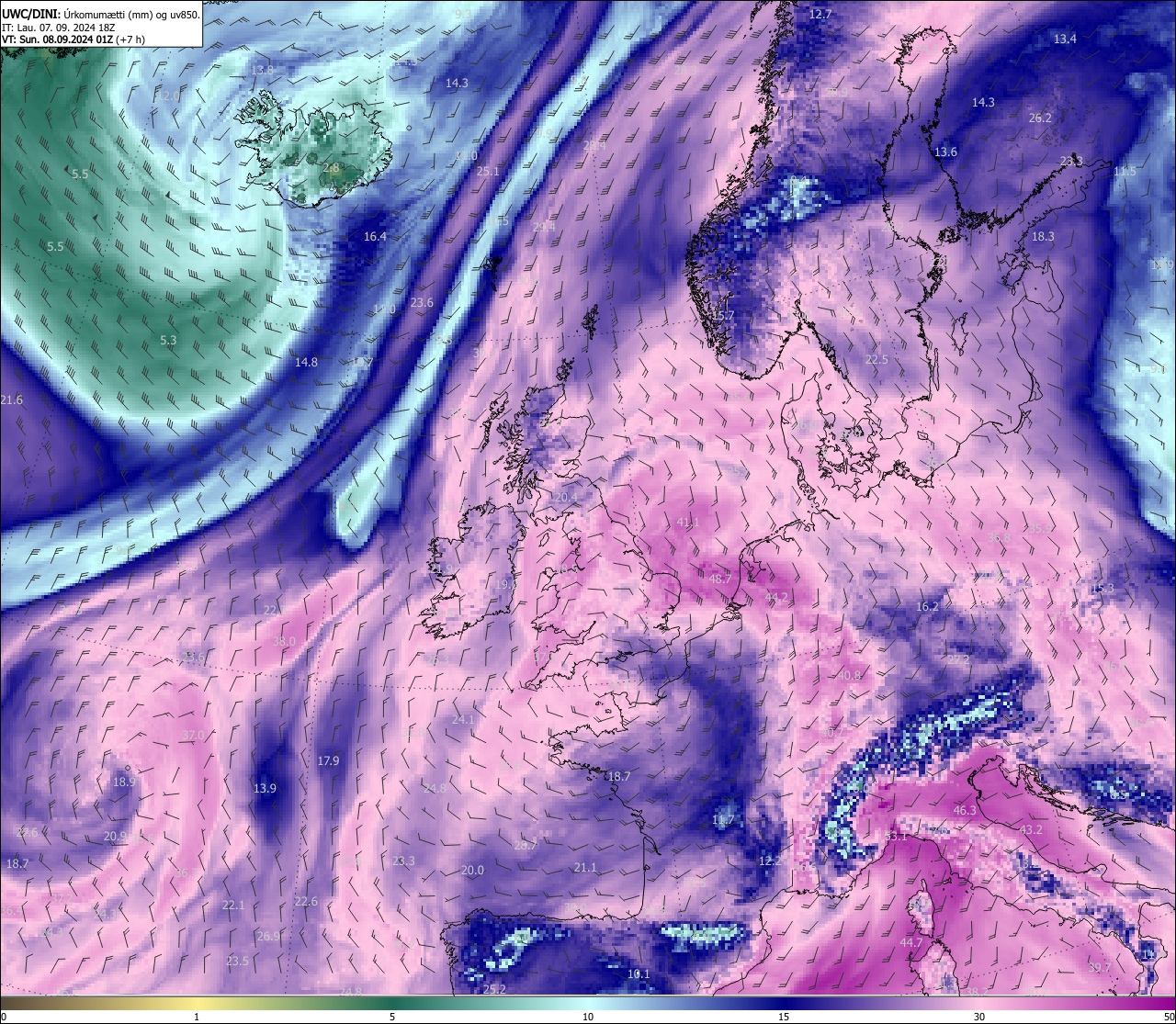This screenshot has height=1024, width=1176.
Task: Click the 2.8 value over Iceland
Action: click(331, 169)
